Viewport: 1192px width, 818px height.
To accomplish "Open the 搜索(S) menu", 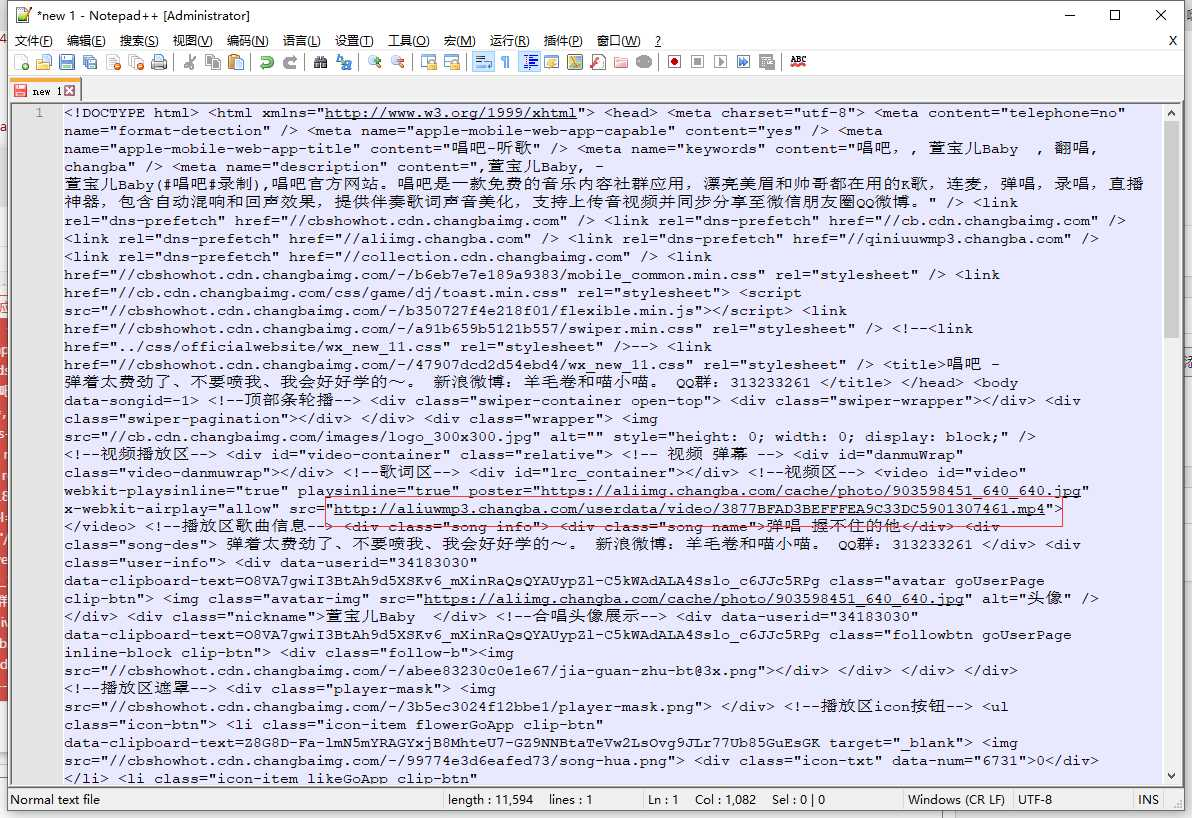I will [139, 40].
